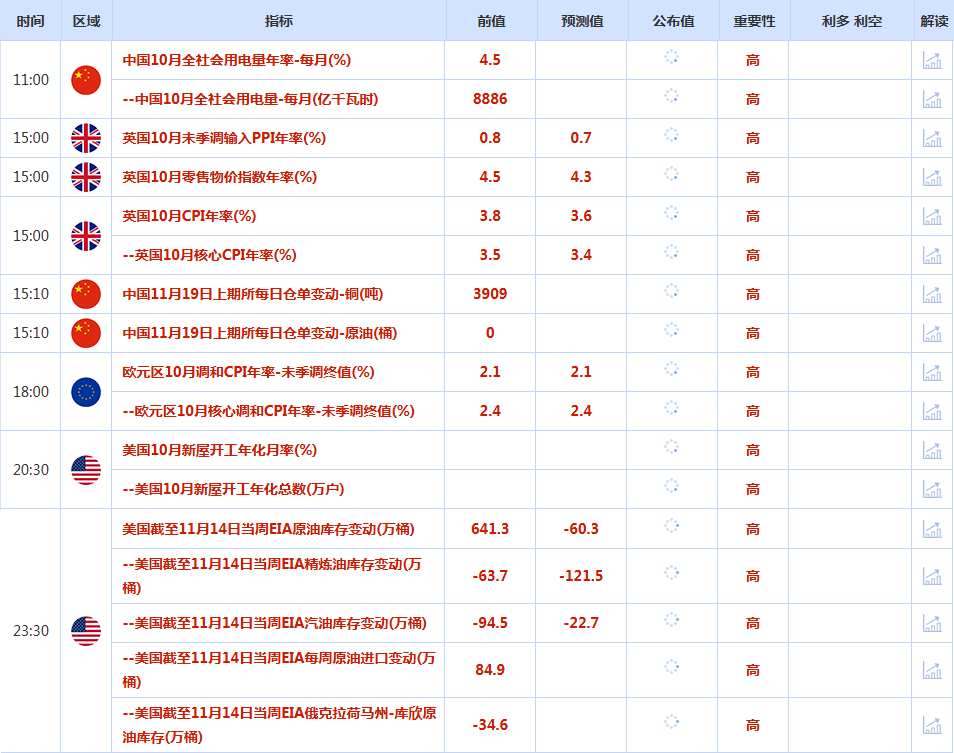The image size is (954, 753).
Task: Click the US flag at 20:30
Action: pyautogui.click(x=86, y=470)
